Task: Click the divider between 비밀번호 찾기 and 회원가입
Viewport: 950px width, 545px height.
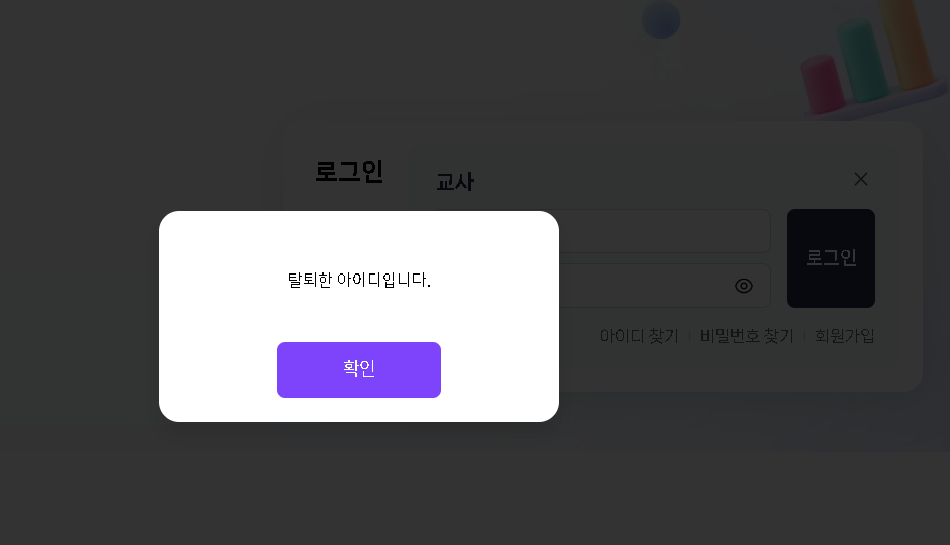Action: pos(804,337)
